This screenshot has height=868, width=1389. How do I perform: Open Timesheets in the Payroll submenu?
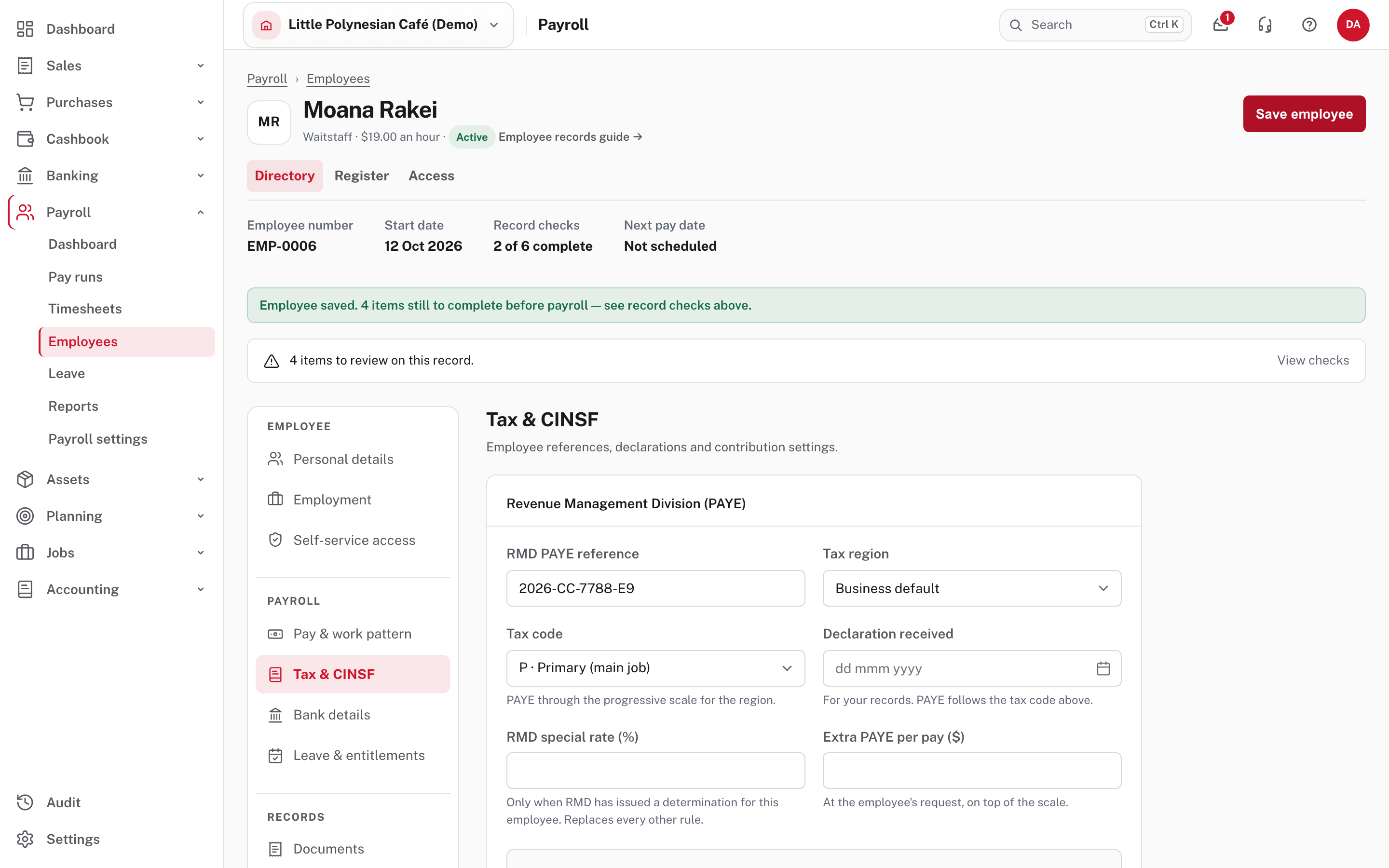[85, 309]
